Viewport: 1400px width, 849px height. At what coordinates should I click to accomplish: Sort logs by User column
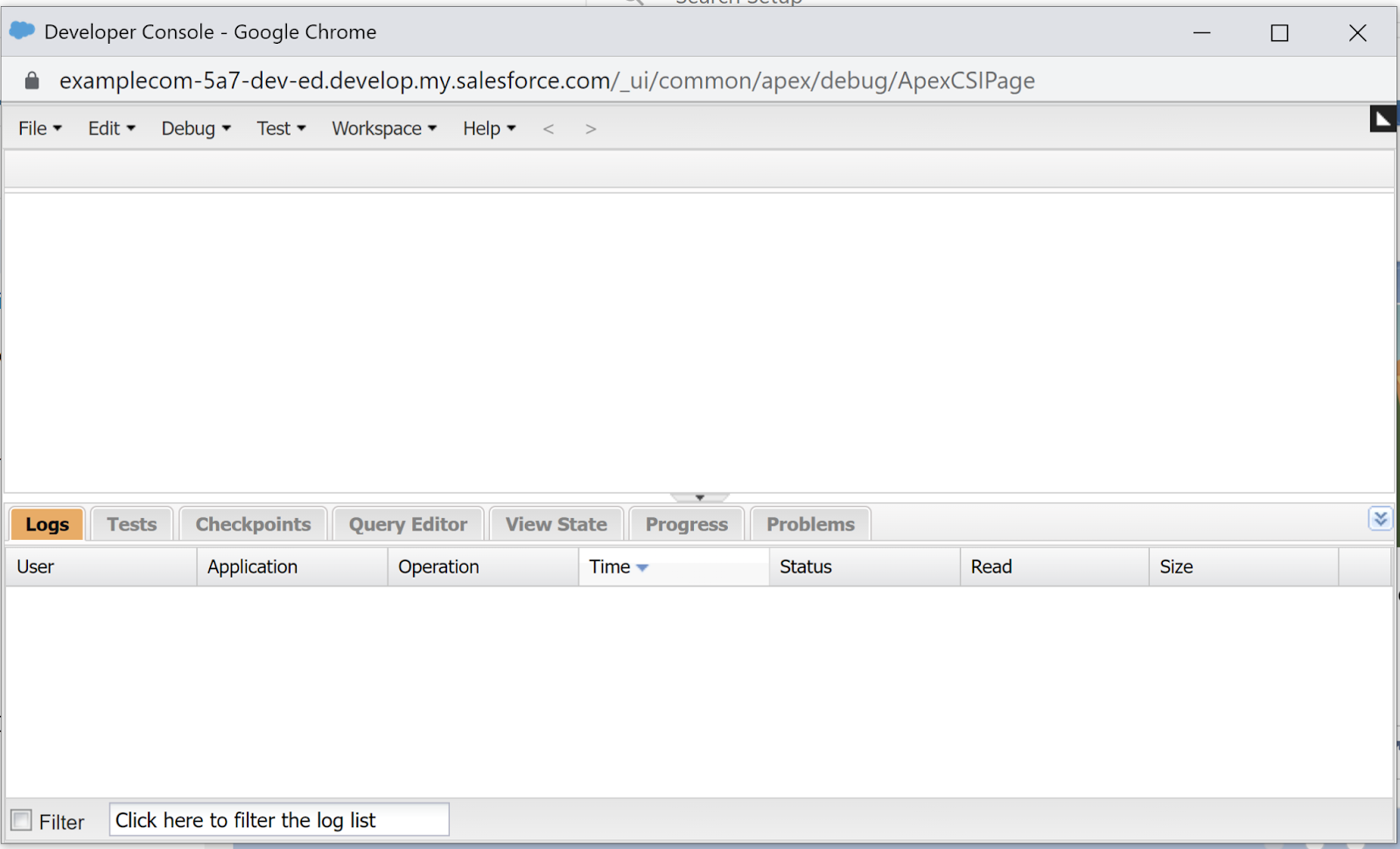click(x=101, y=567)
